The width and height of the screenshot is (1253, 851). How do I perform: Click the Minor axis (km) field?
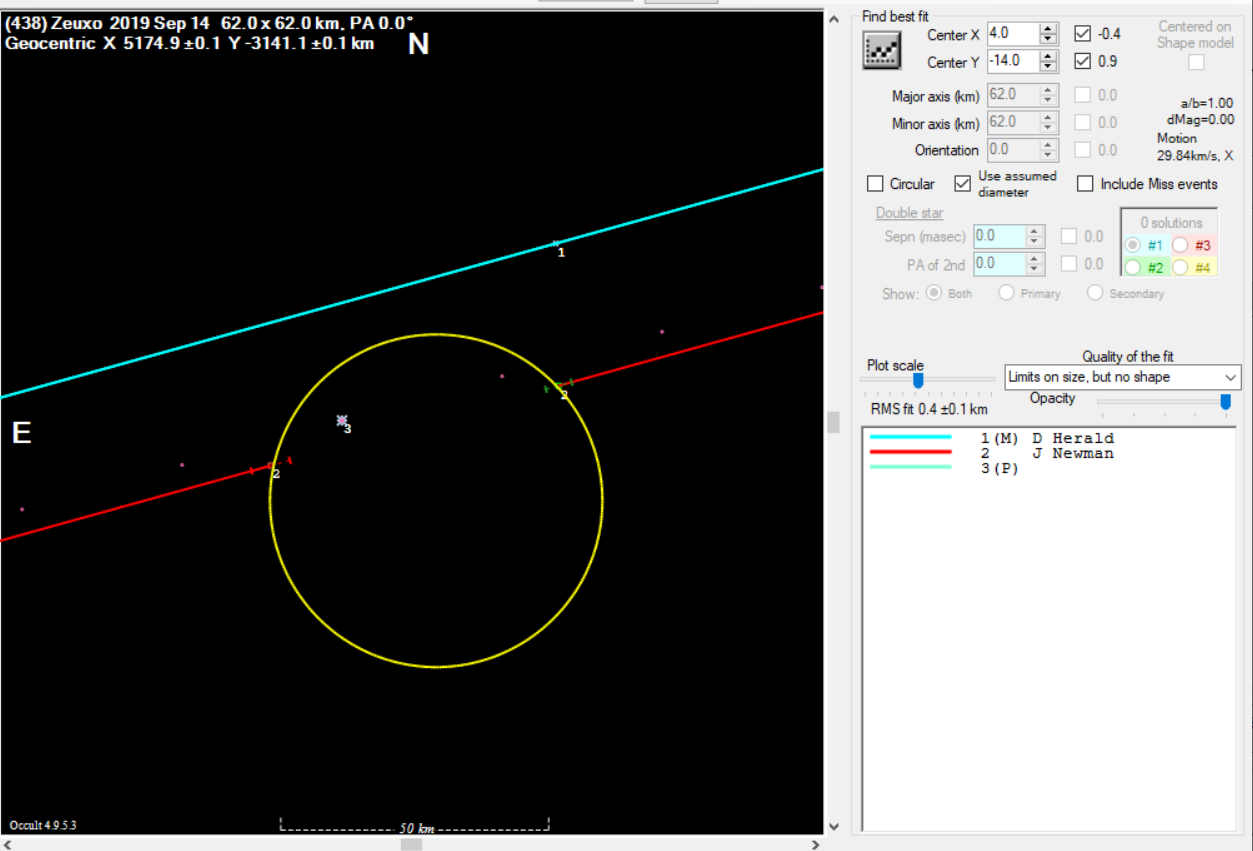point(1013,122)
